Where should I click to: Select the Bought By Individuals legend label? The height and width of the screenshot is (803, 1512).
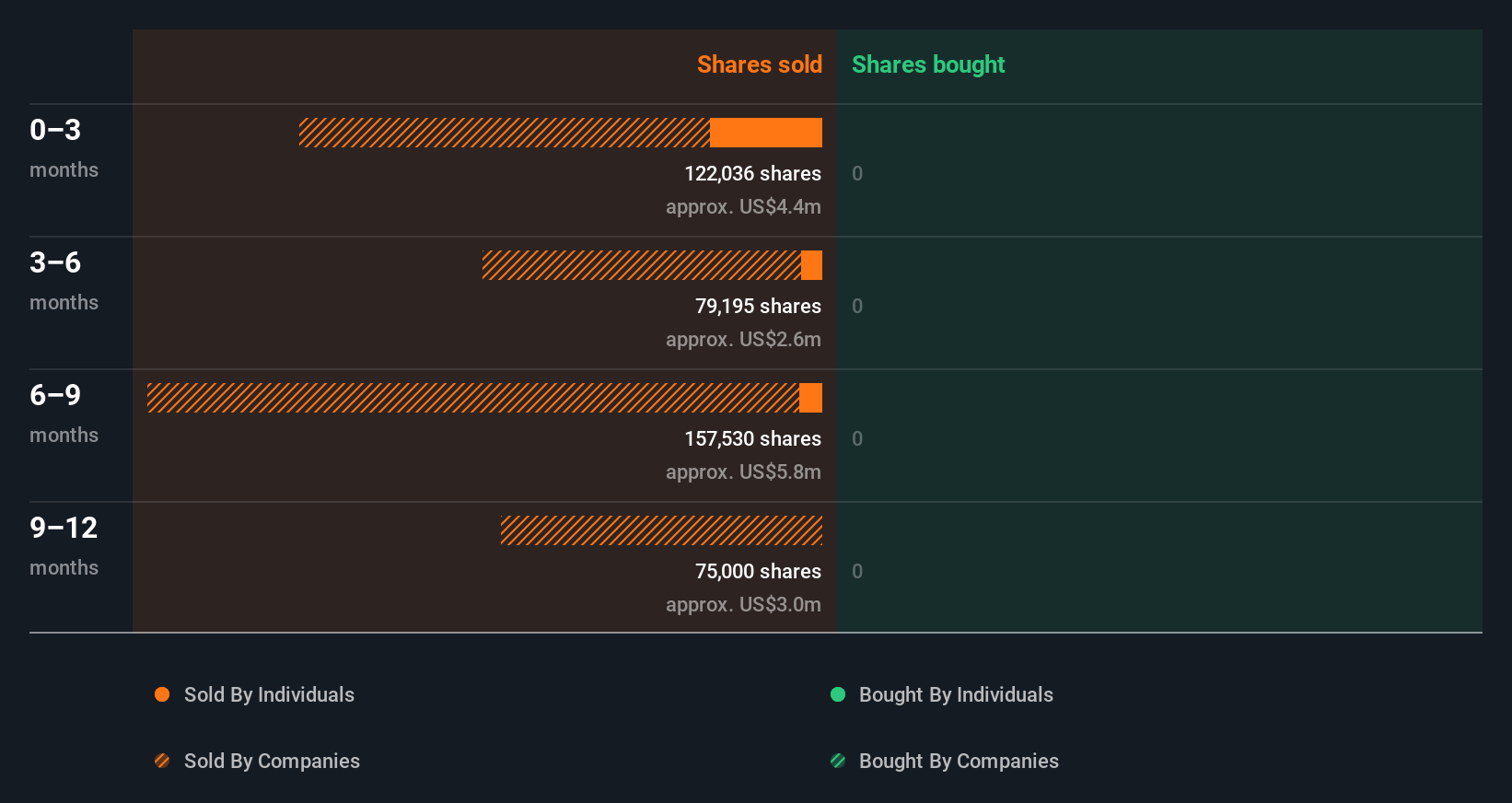tap(956, 694)
